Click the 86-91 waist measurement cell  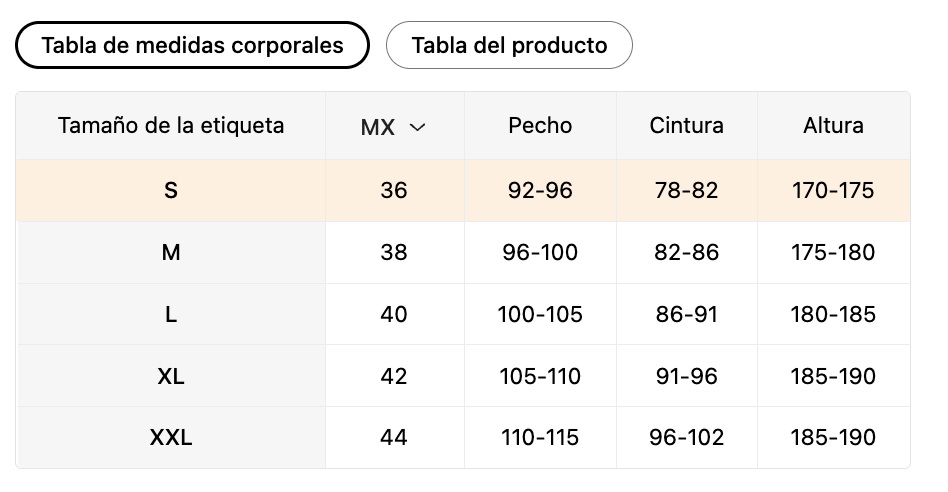(x=686, y=315)
